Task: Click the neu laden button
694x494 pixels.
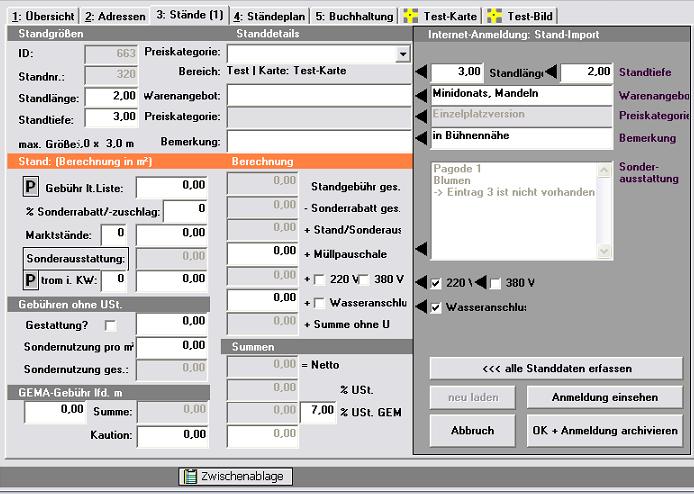Action: coord(473,397)
